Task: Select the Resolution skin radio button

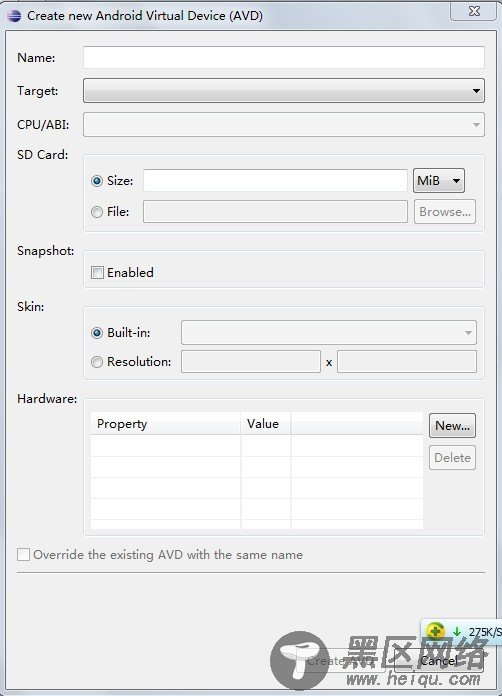Action: [97, 362]
